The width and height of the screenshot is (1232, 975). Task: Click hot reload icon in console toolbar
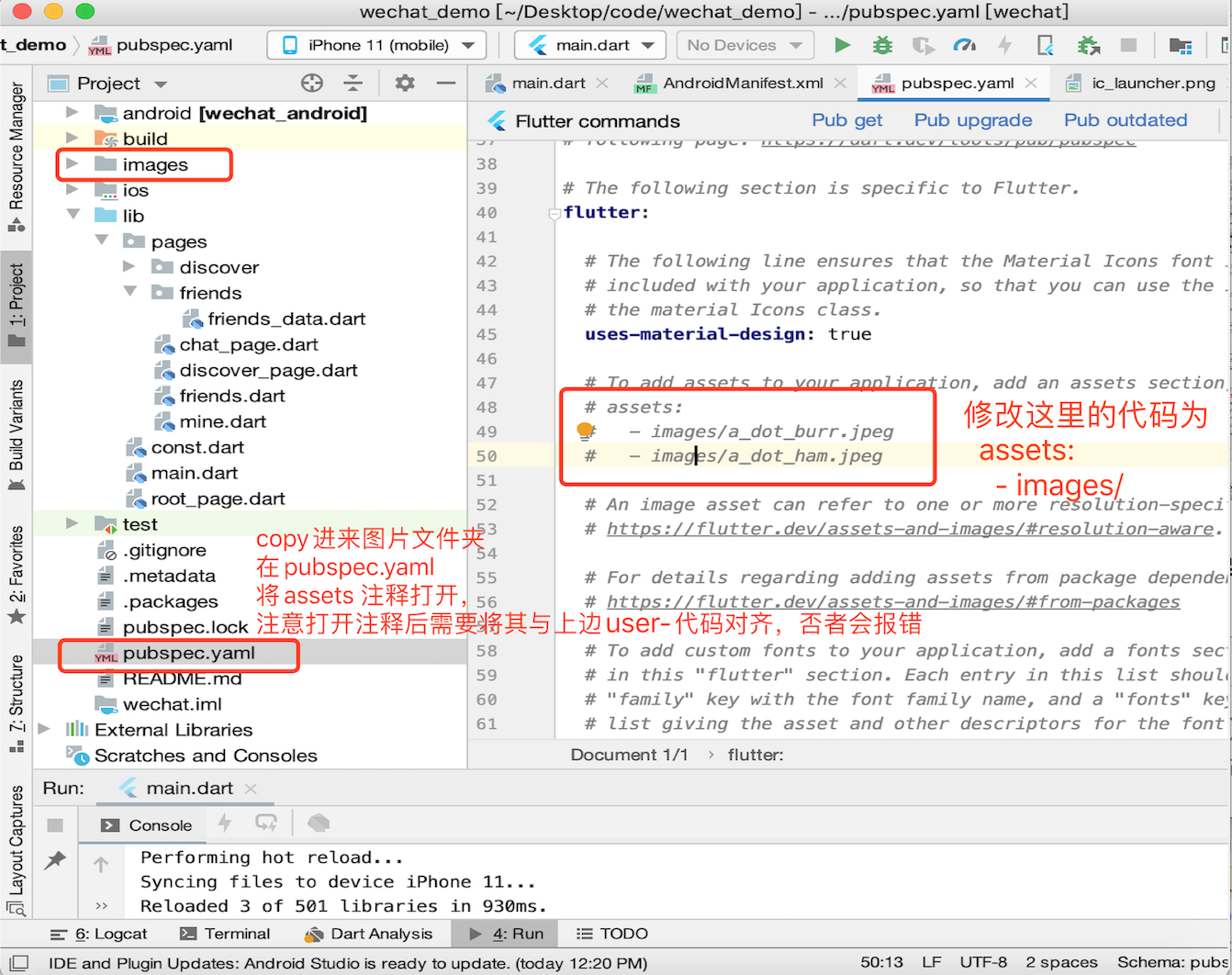point(224,823)
